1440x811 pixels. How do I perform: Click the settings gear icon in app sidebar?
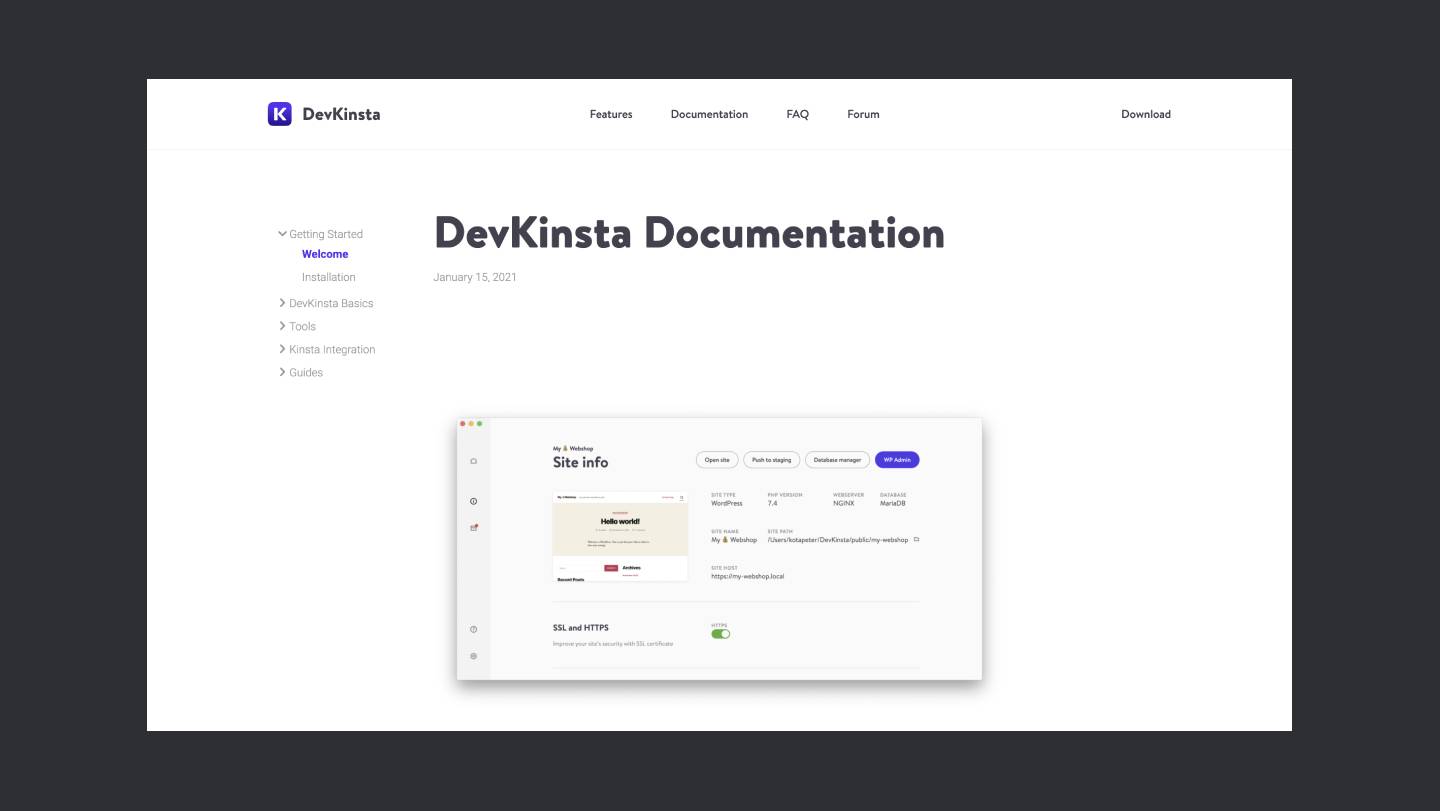point(474,656)
